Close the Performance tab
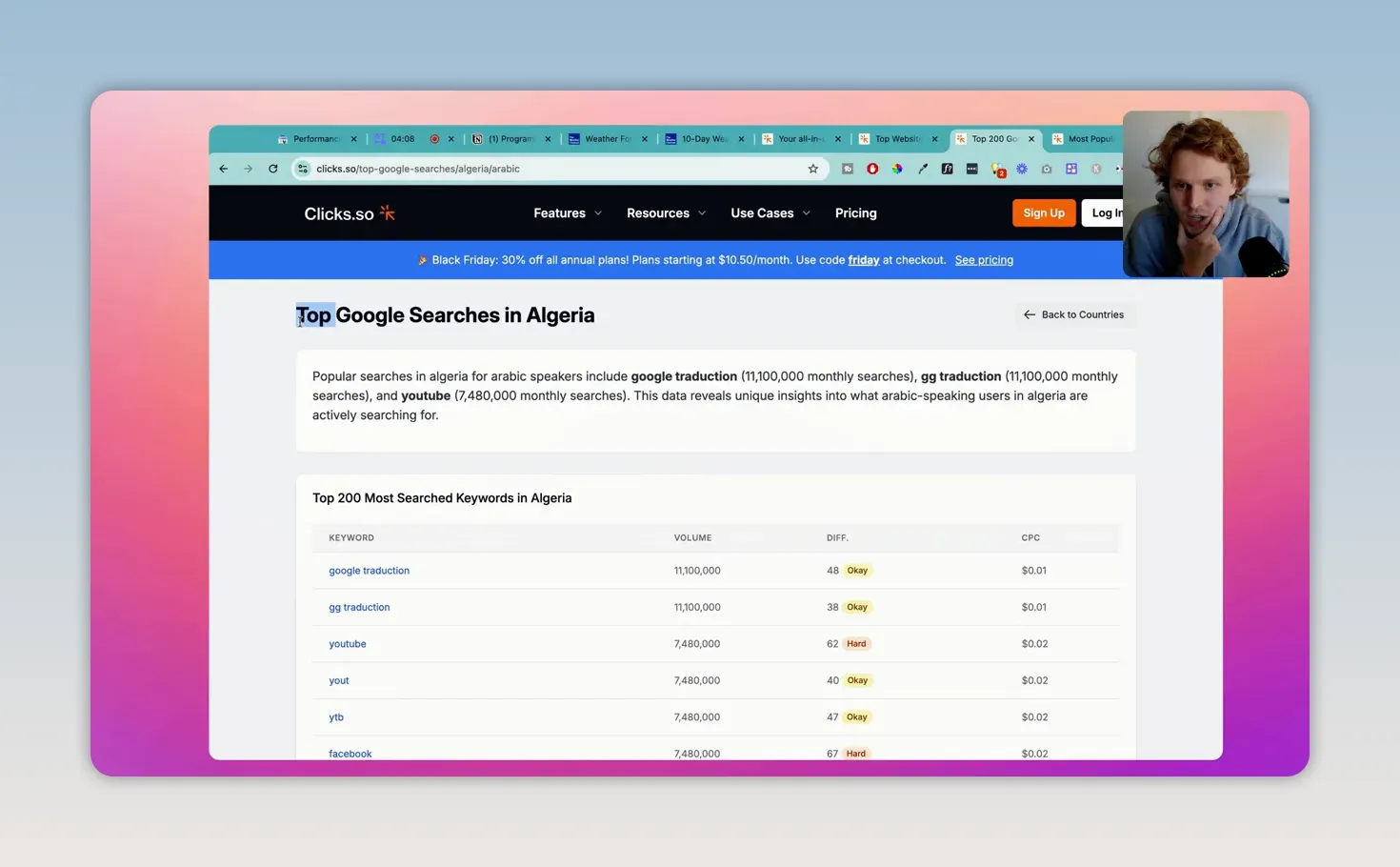This screenshot has width=1400, height=867. 353,139
